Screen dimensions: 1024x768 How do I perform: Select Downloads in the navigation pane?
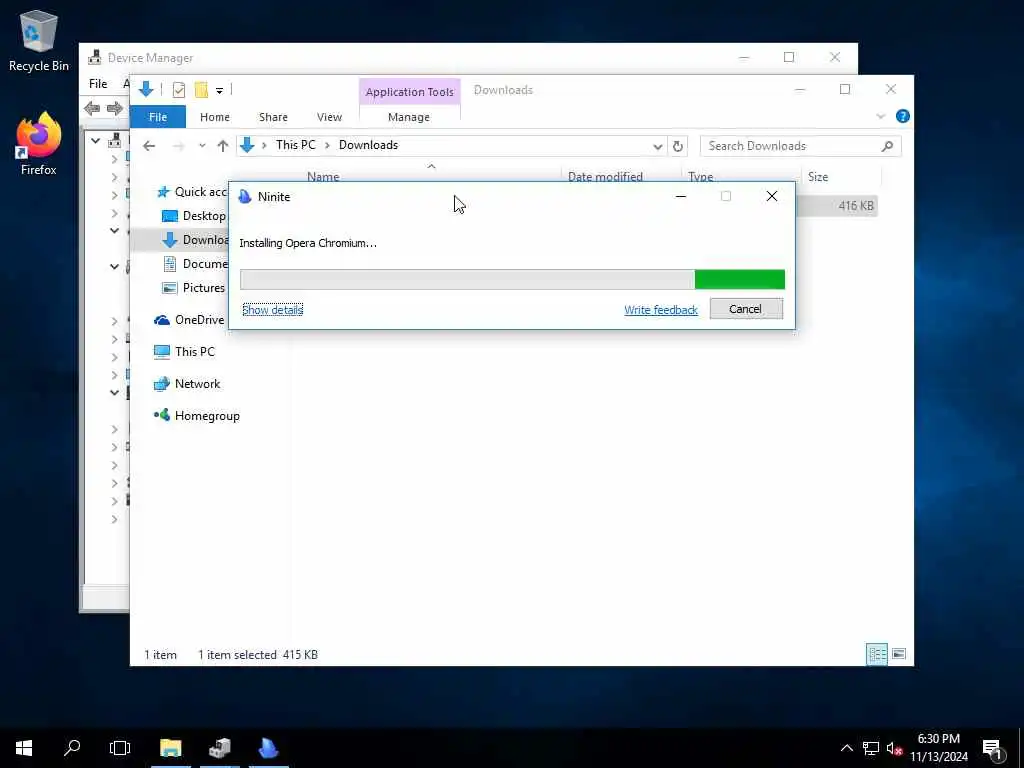[195, 240]
